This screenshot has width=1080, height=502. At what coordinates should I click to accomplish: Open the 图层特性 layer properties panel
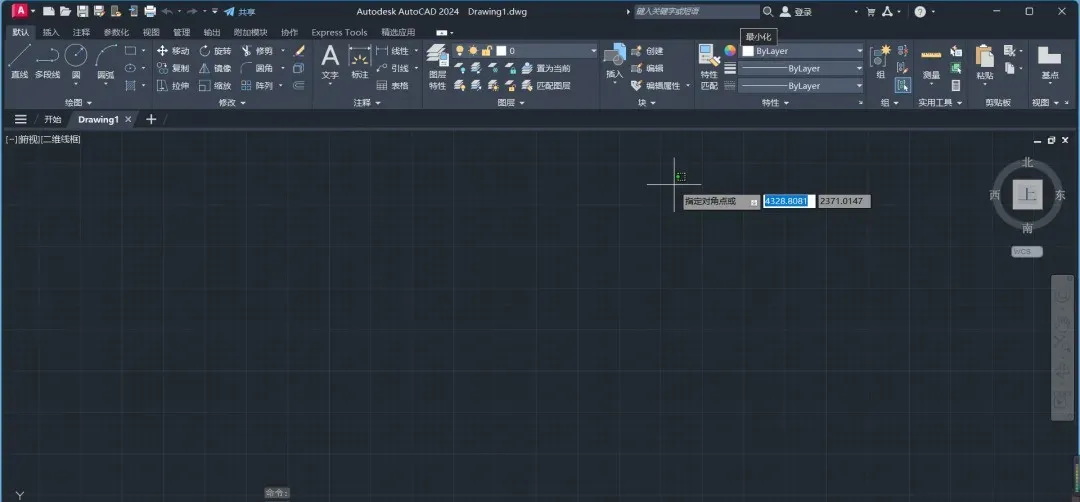(437, 67)
